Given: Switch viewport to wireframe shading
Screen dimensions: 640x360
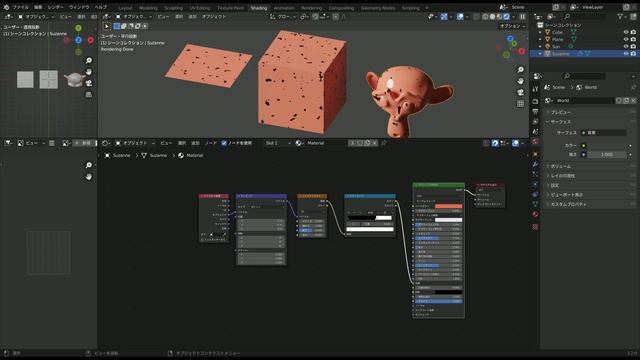Looking at the screenshot, I should (485, 17).
